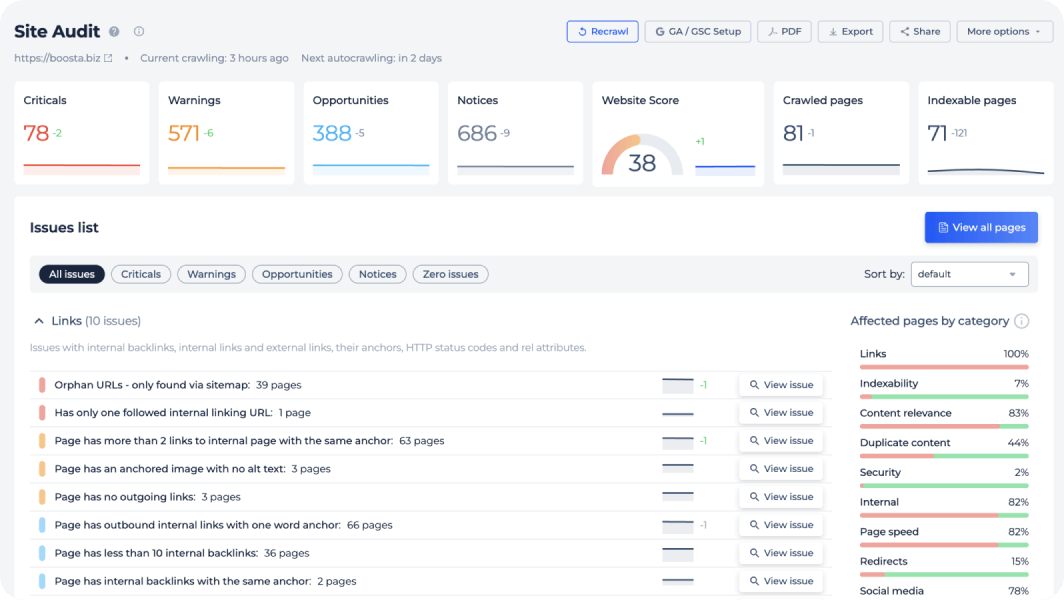Download the PDF report
The image size is (1064, 600).
pos(784,31)
